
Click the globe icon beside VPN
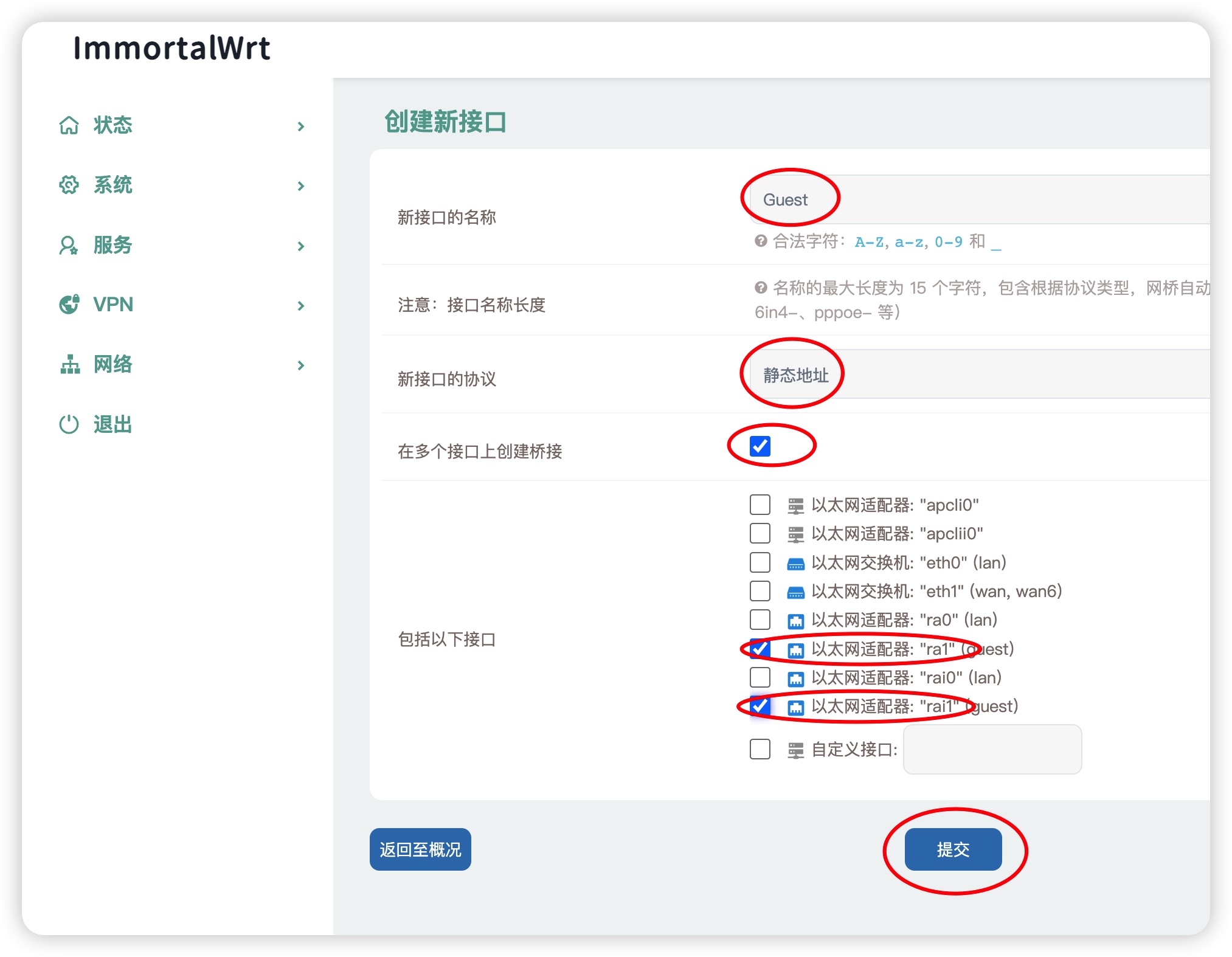pos(69,305)
